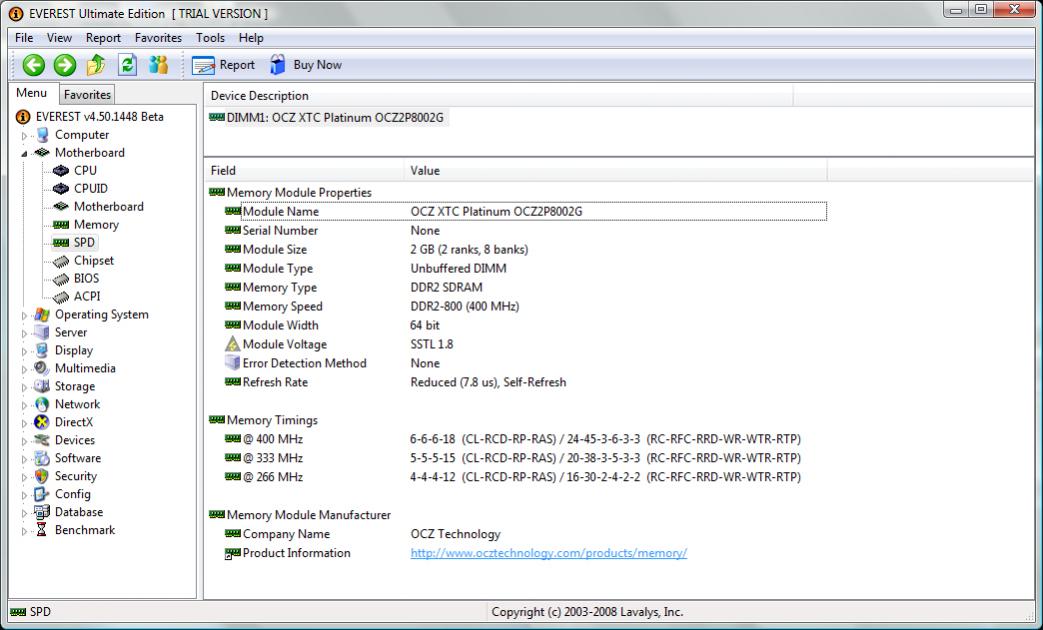1043x630 pixels.
Task: Open the Favorites menu in the menu bar
Action: 158,38
